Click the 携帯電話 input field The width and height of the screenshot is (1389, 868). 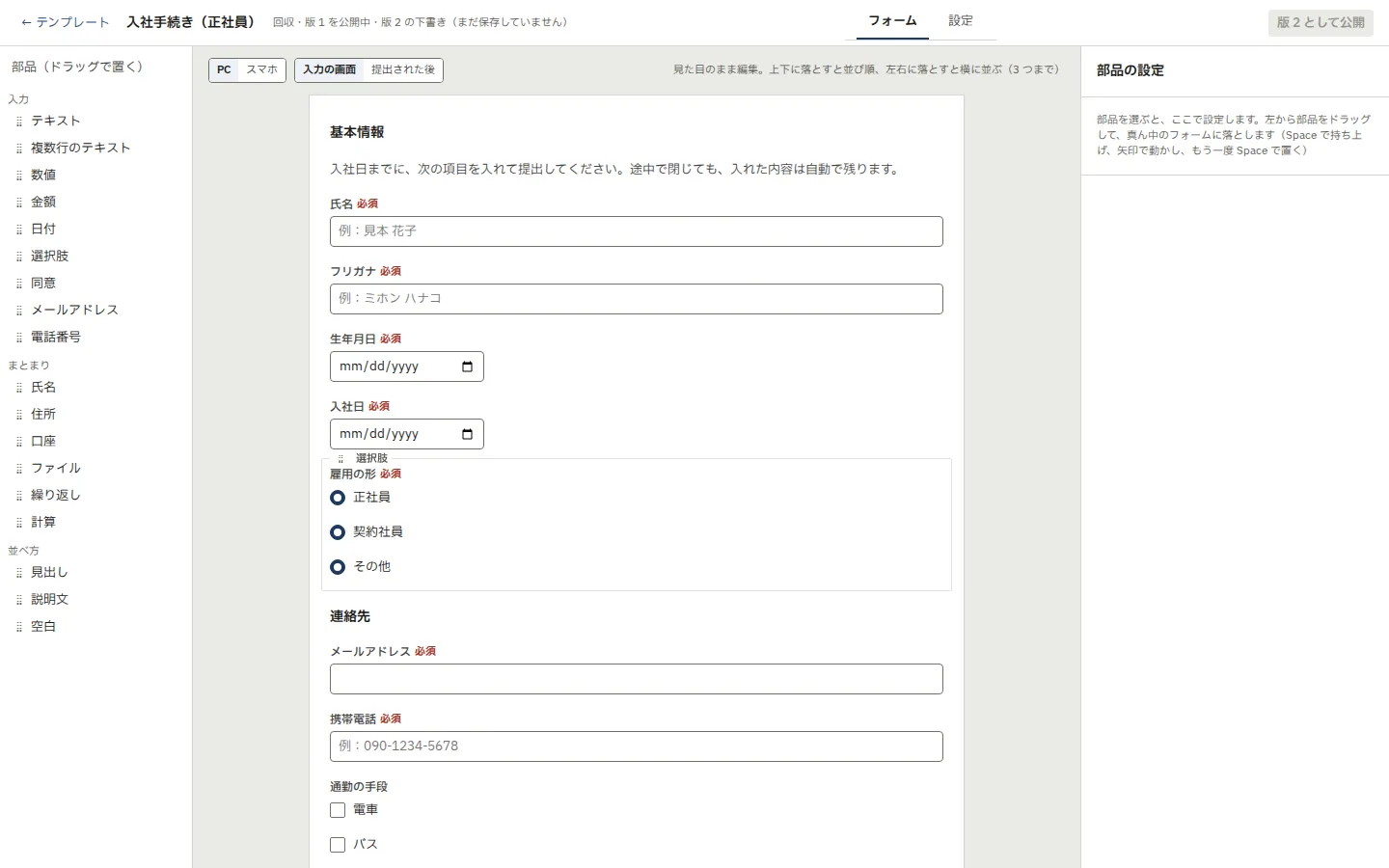(x=637, y=746)
